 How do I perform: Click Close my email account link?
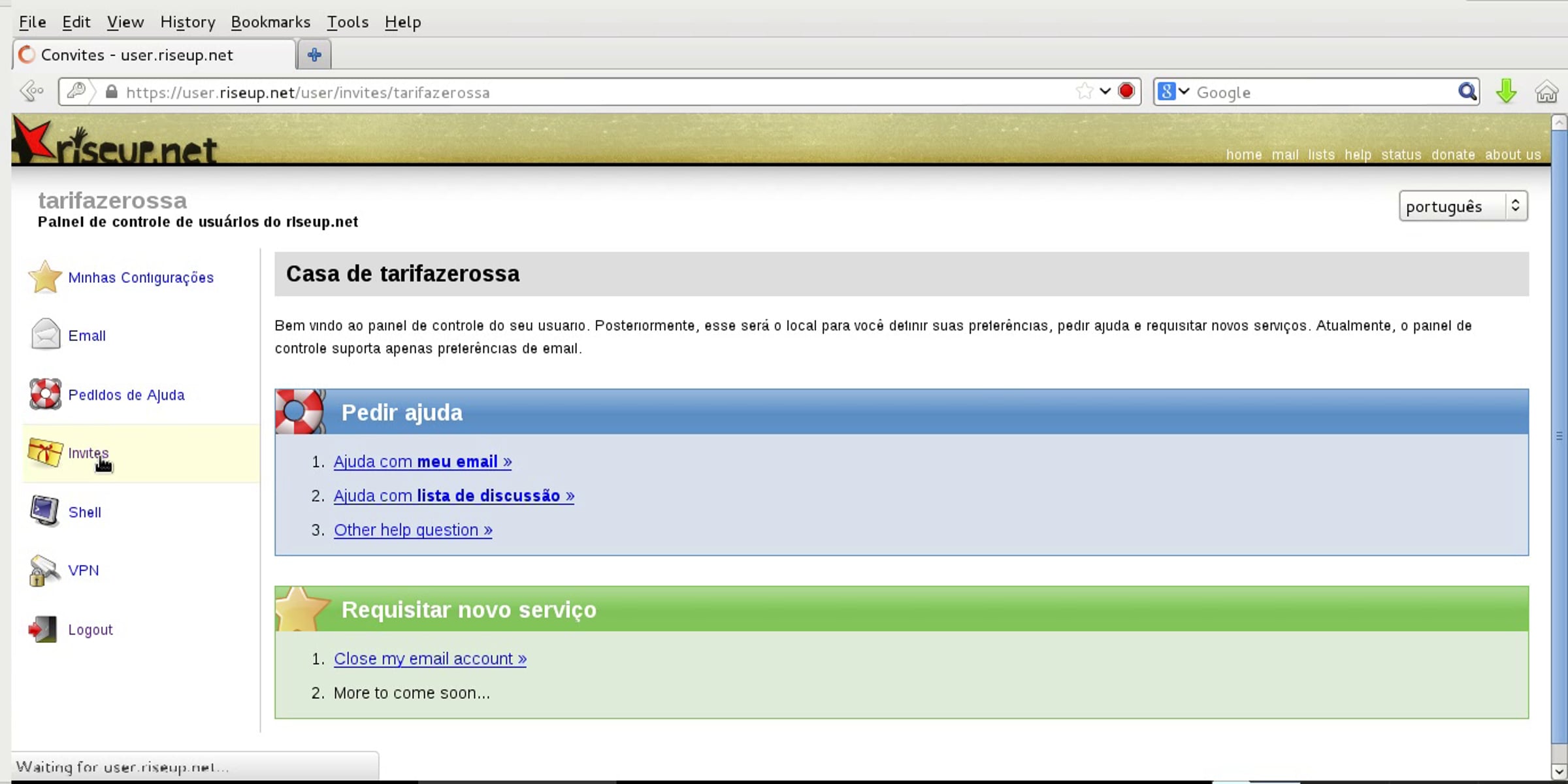(x=430, y=659)
